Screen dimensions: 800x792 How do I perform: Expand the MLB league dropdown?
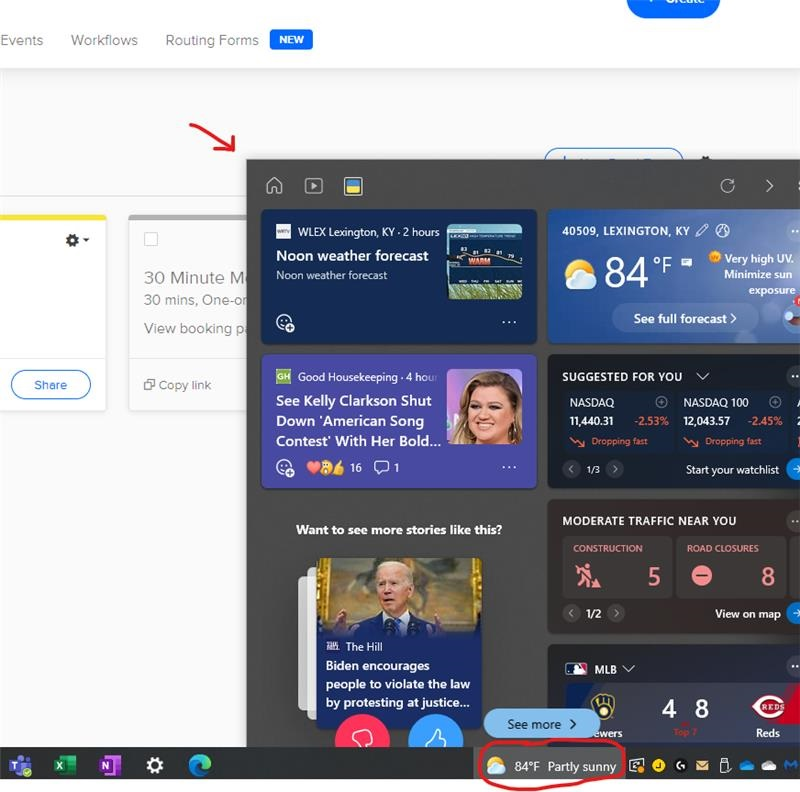[x=629, y=669]
